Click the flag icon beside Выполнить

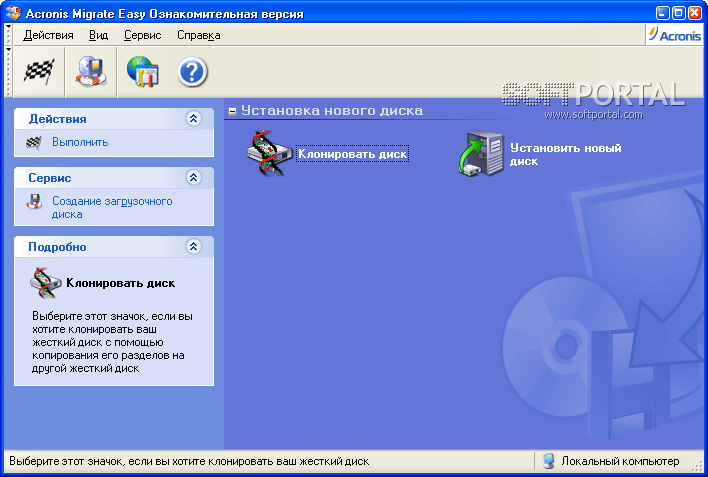[x=34, y=142]
